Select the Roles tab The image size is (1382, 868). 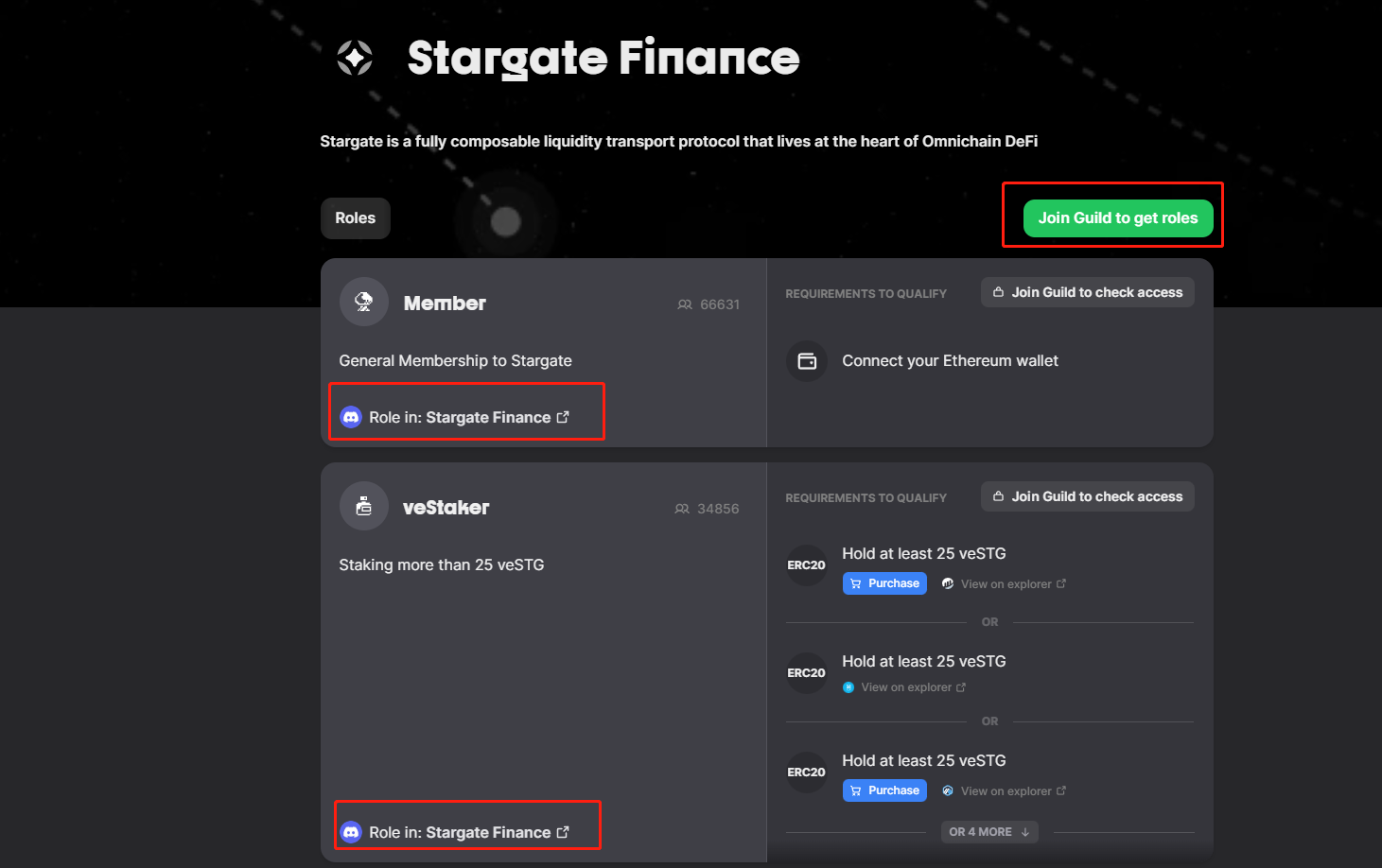coord(356,218)
